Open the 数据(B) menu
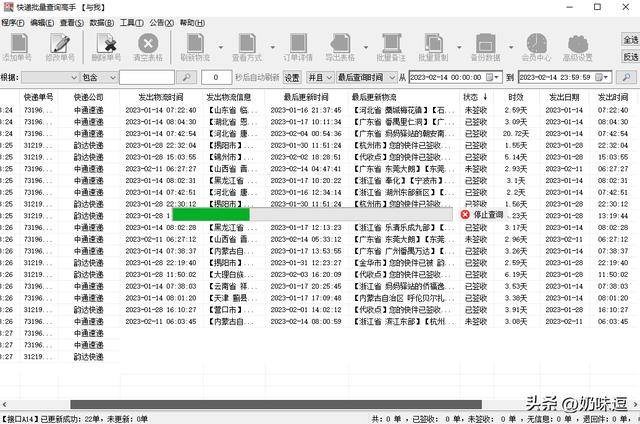The height and width of the screenshot is (424, 640). click(x=102, y=23)
